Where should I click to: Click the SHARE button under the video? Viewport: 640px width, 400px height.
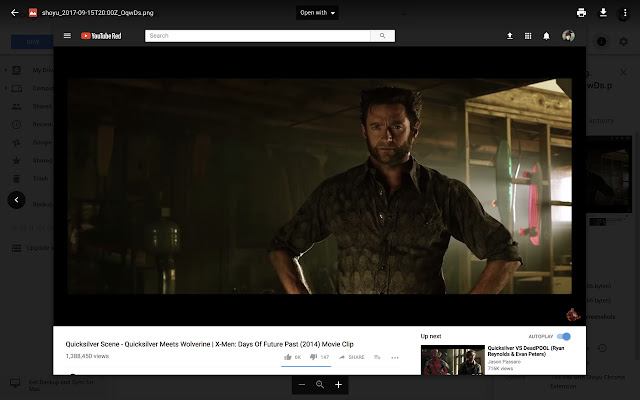tap(352, 357)
